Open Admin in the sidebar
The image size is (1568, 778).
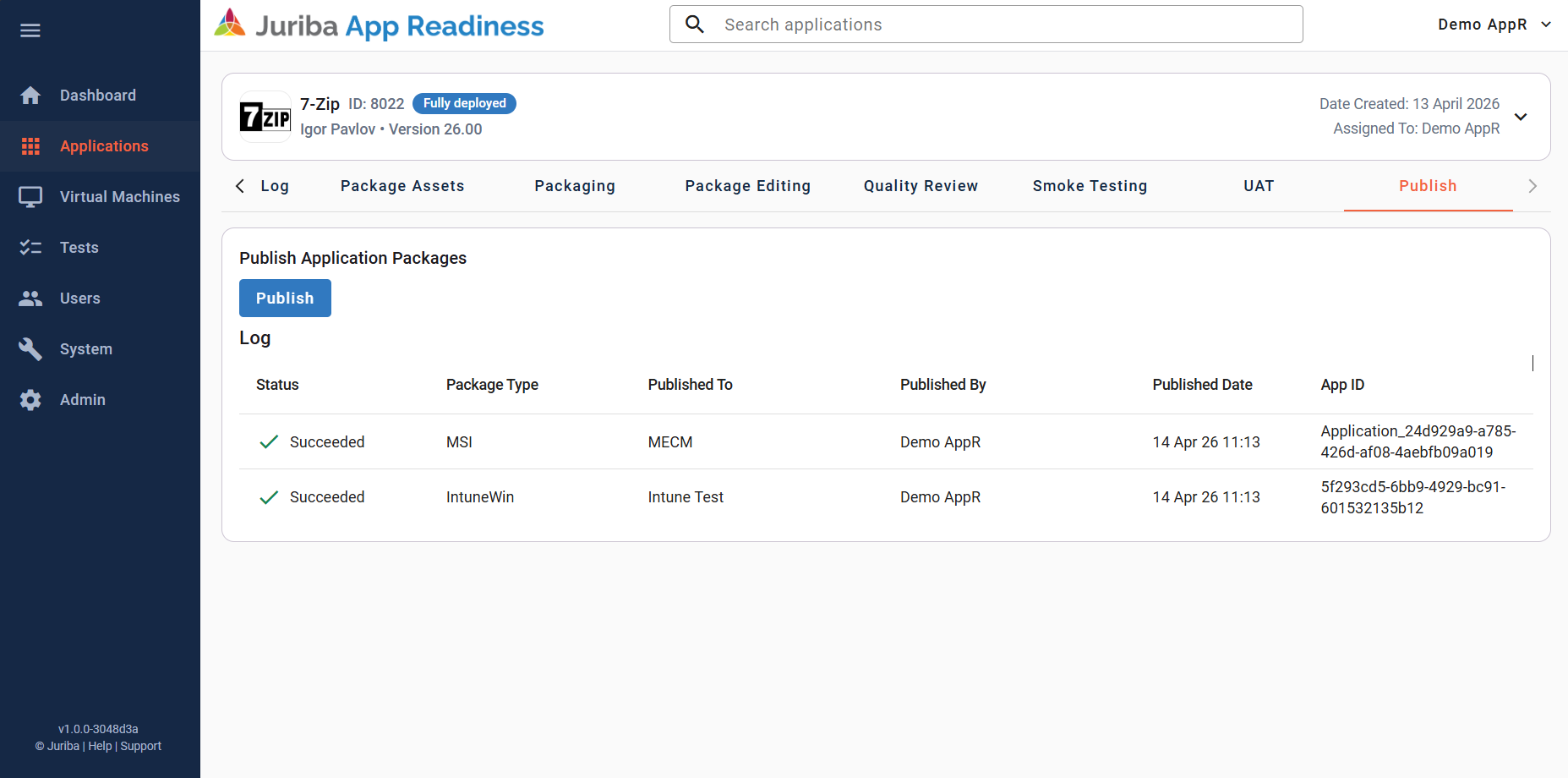click(x=100, y=400)
